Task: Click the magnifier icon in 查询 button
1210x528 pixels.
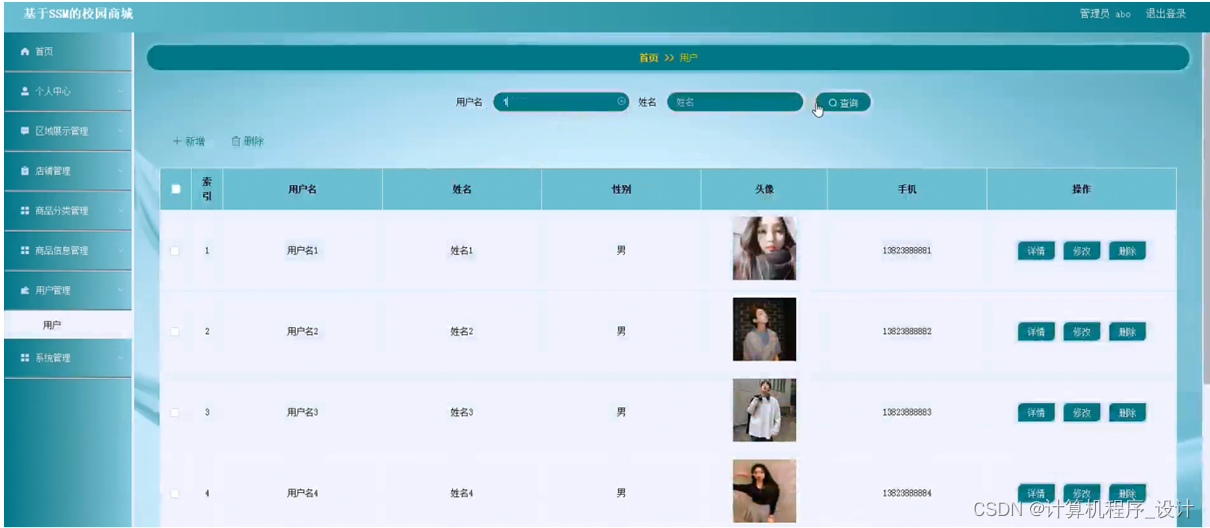Action: click(x=832, y=102)
